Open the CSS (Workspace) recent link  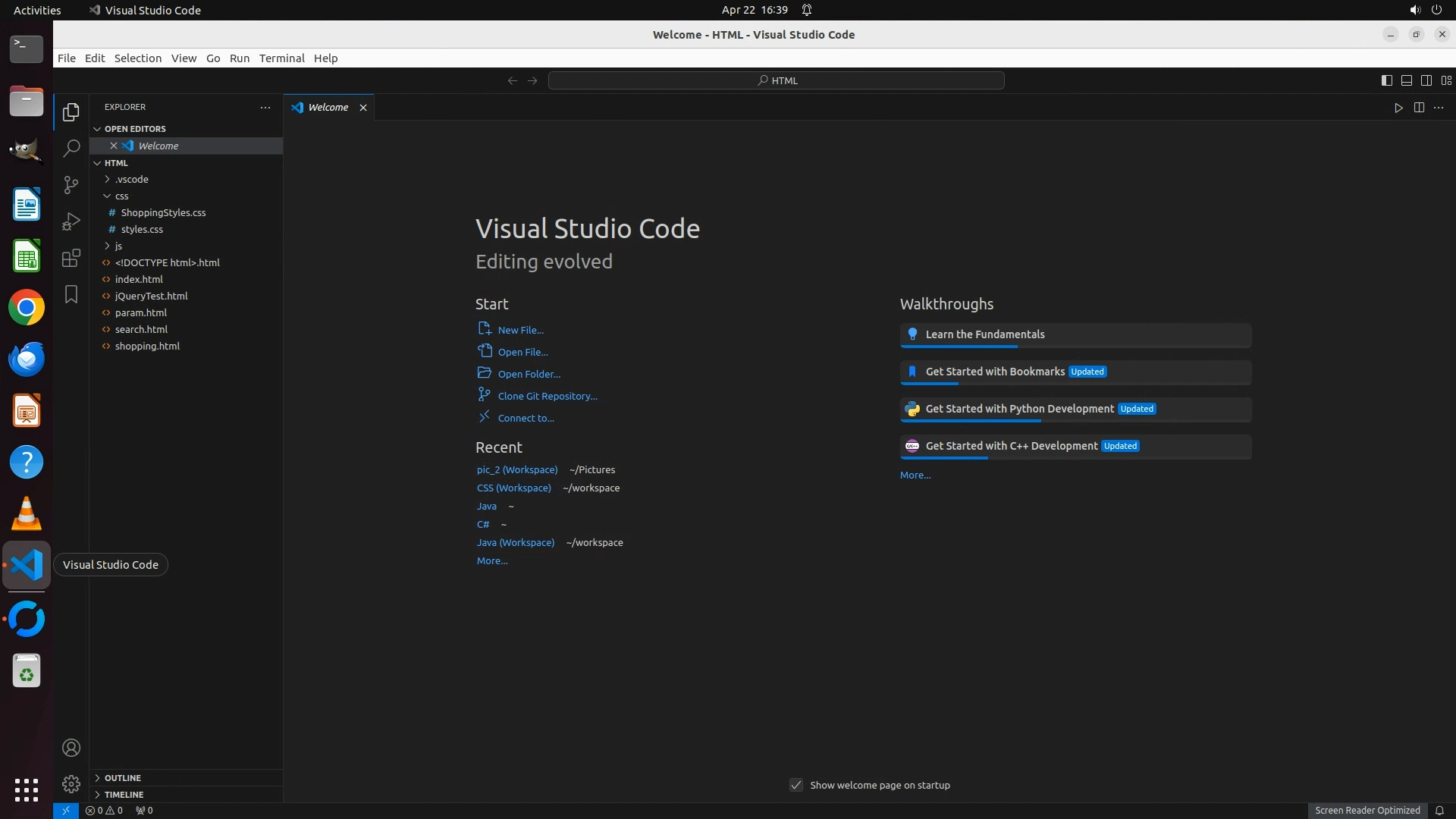(513, 488)
